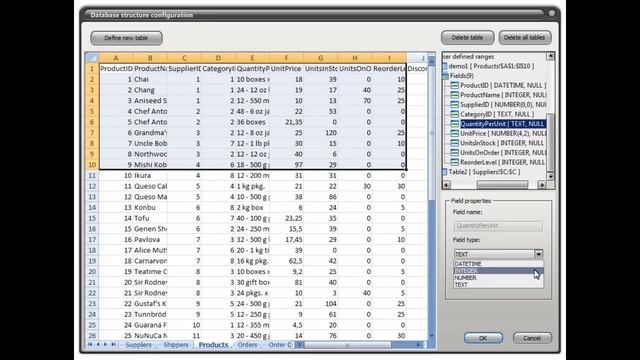Go to the first sheet with the tab navigation arrow
This screenshot has width=640, height=360.
point(90,345)
